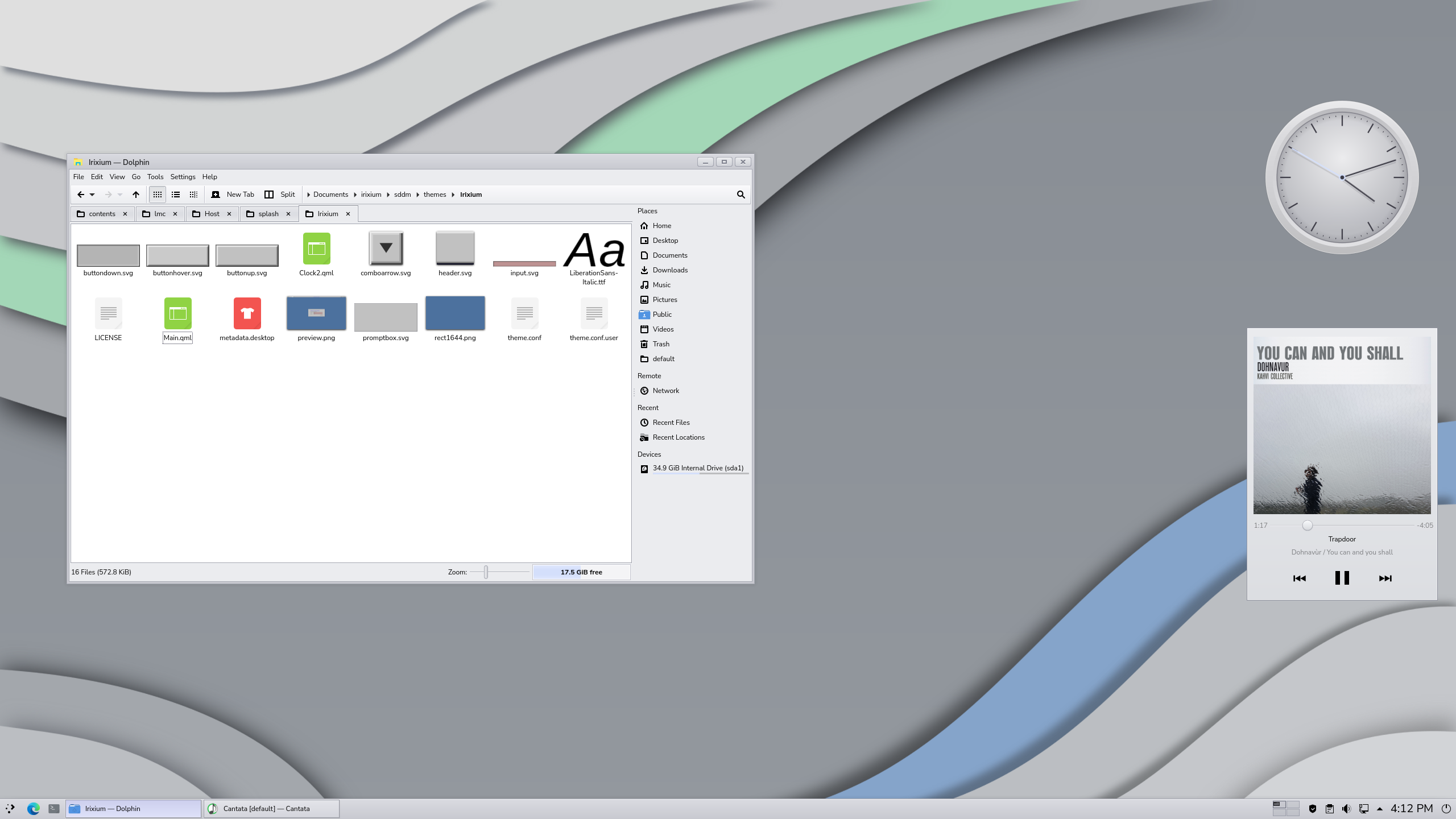Pause playback in the Cantata player widget
Image resolution: width=1456 pixels, height=819 pixels.
1342,578
